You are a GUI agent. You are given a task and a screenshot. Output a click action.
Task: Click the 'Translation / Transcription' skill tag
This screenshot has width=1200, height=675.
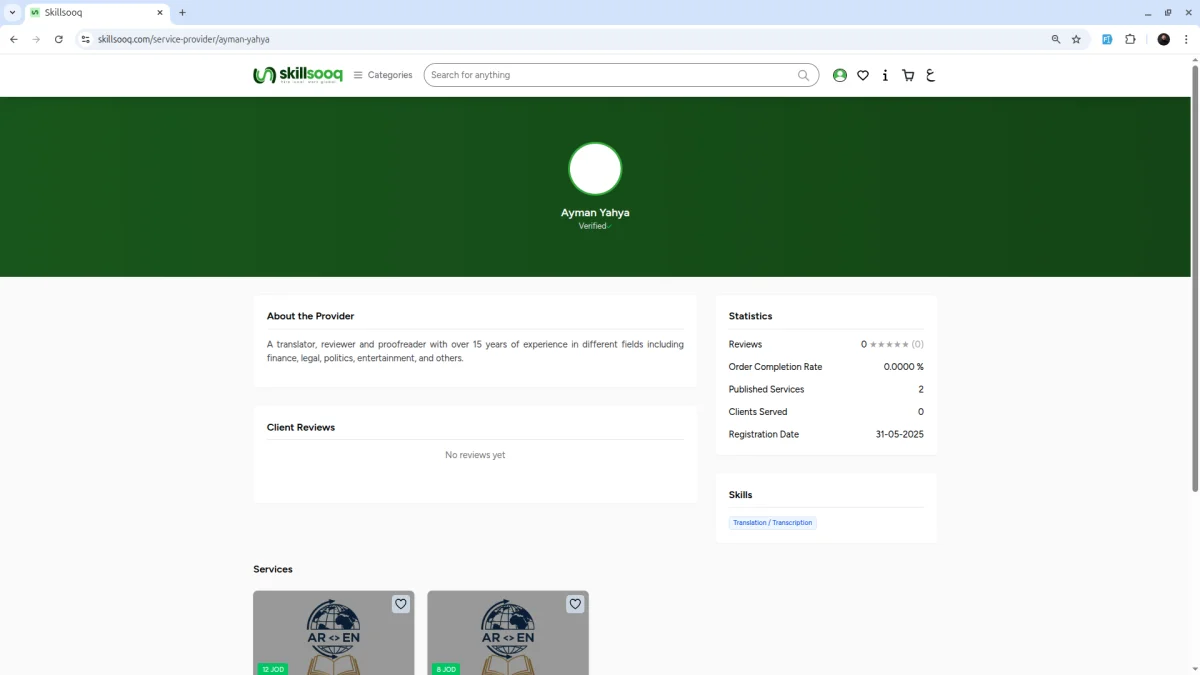[x=772, y=523]
